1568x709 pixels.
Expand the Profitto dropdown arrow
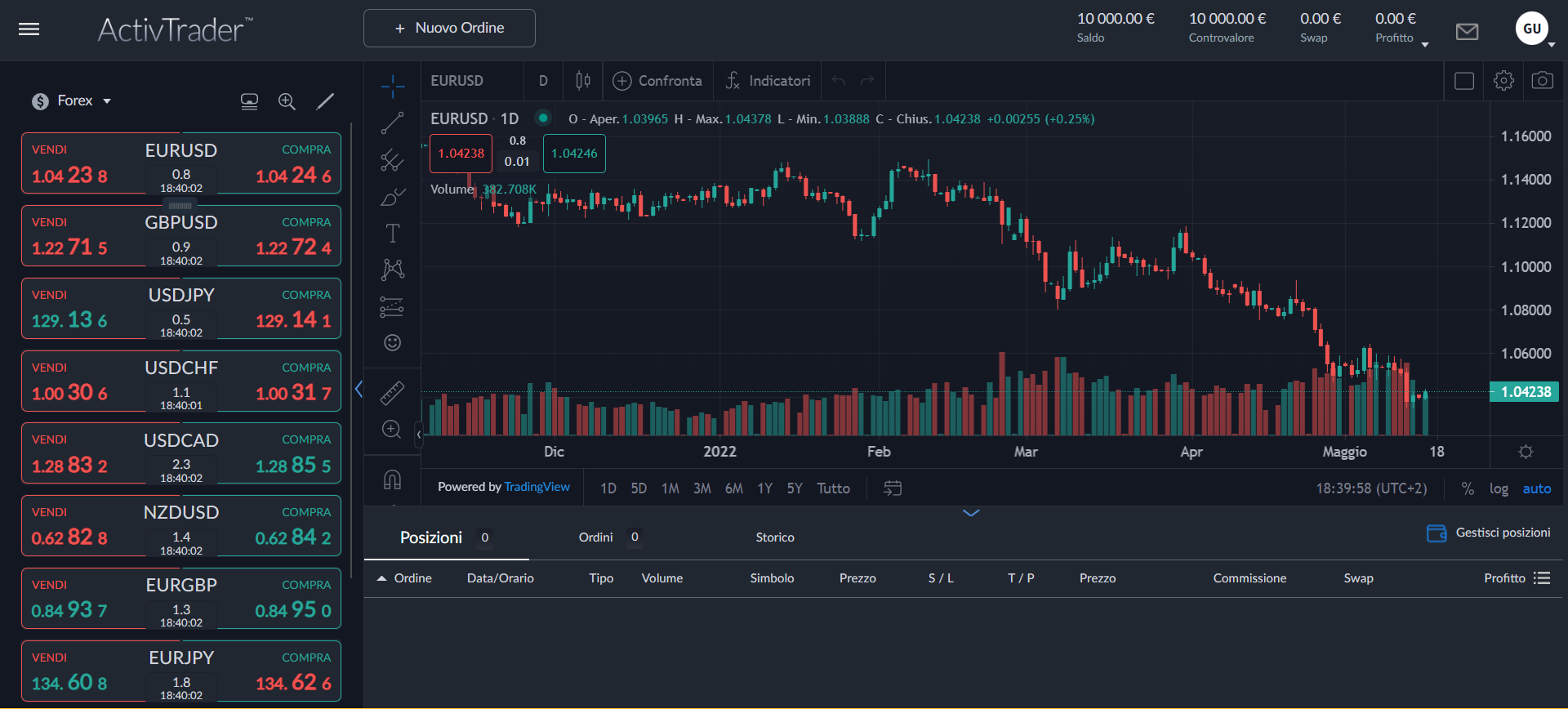click(1425, 45)
